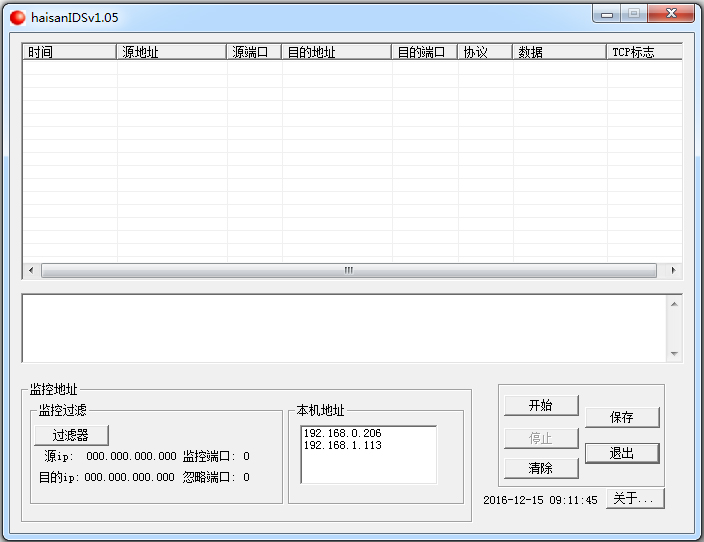
Task: Click the 开始 (Start) button
Action: tap(540, 405)
